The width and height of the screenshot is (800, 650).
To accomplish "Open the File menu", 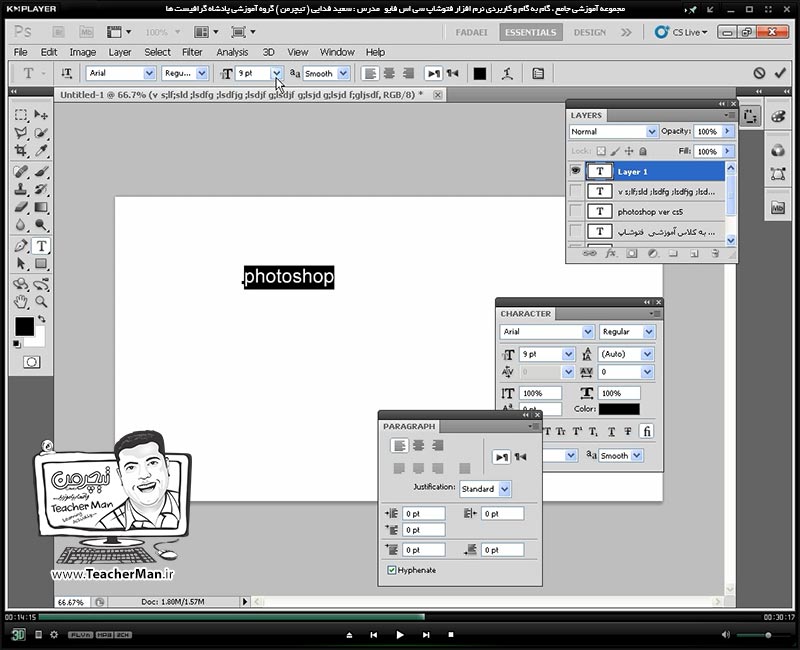I will click(20, 52).
